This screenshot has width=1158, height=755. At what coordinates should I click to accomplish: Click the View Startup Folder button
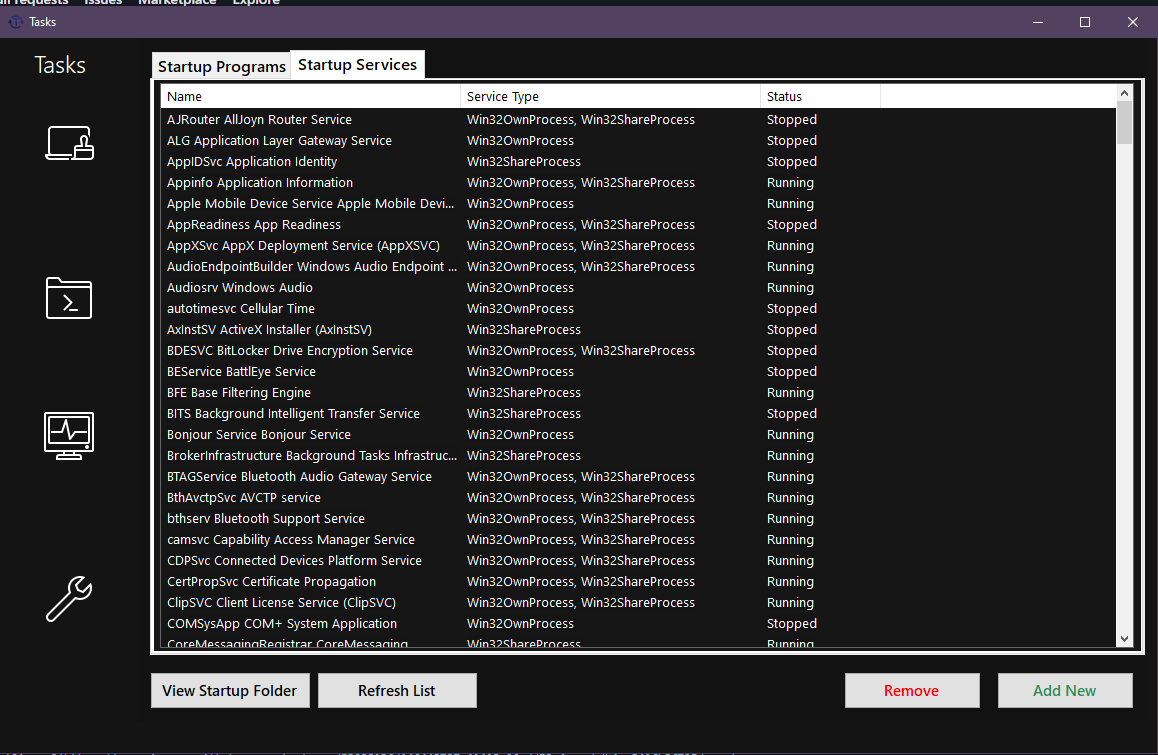(230, 691)
